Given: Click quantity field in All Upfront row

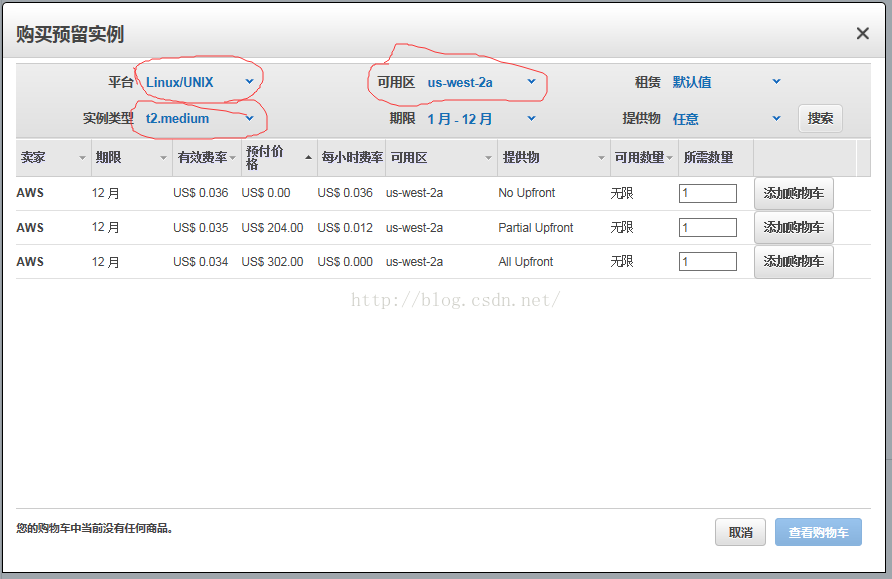Looking at the screenshot, I should [708, 262].
